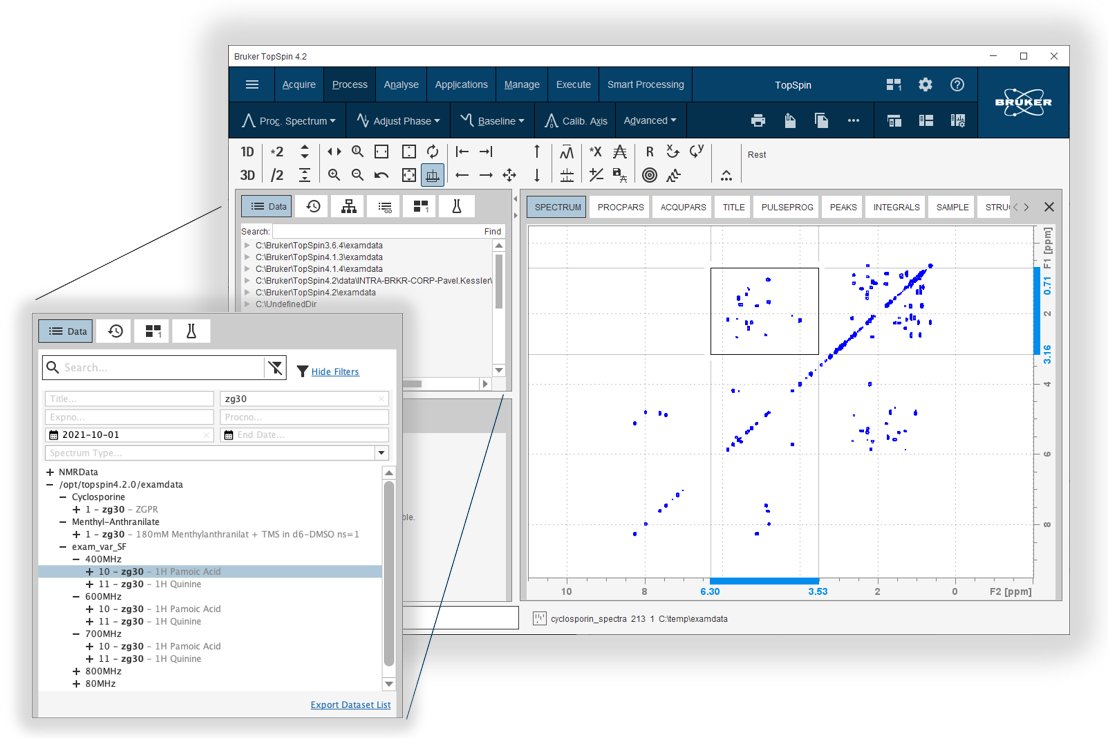The image size is (1108, 738).
Task: Open the TopSpin hamburger menu
Action: tap(251, 84)
